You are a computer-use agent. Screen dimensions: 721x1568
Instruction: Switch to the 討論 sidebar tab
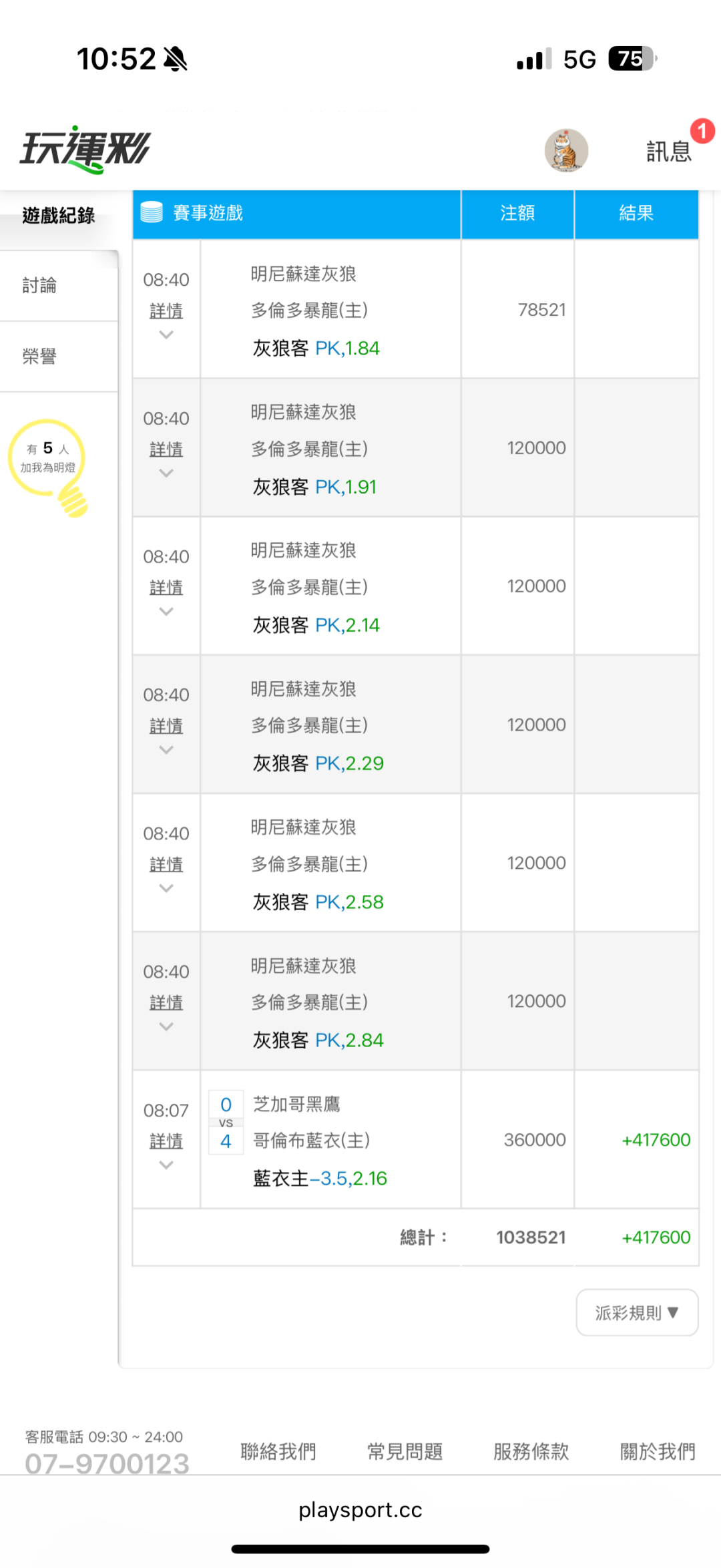[x=39, y=286]
